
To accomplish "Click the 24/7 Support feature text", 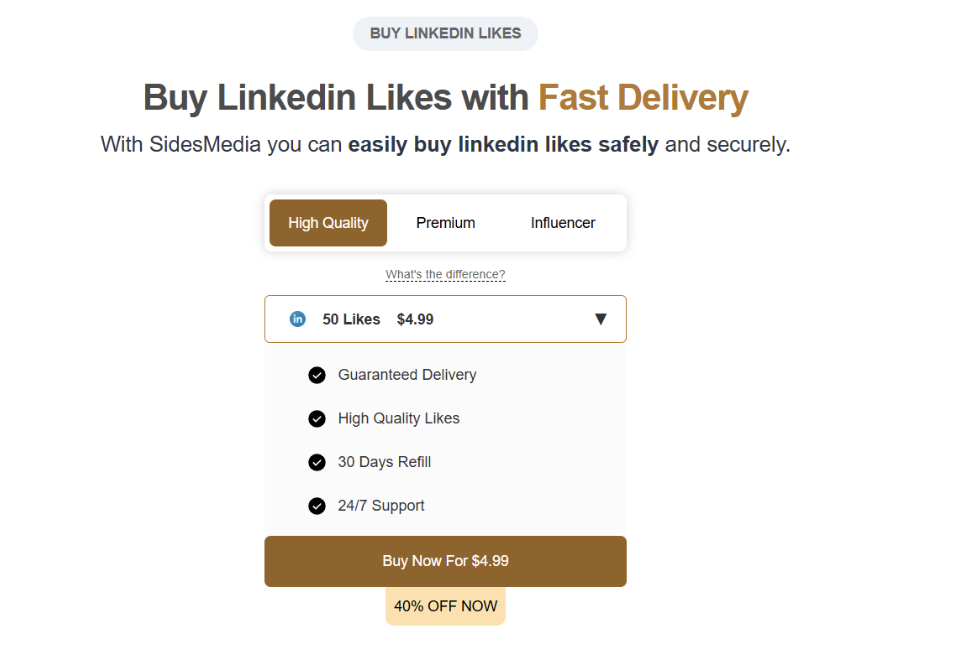I will click(x=381, y=506).
